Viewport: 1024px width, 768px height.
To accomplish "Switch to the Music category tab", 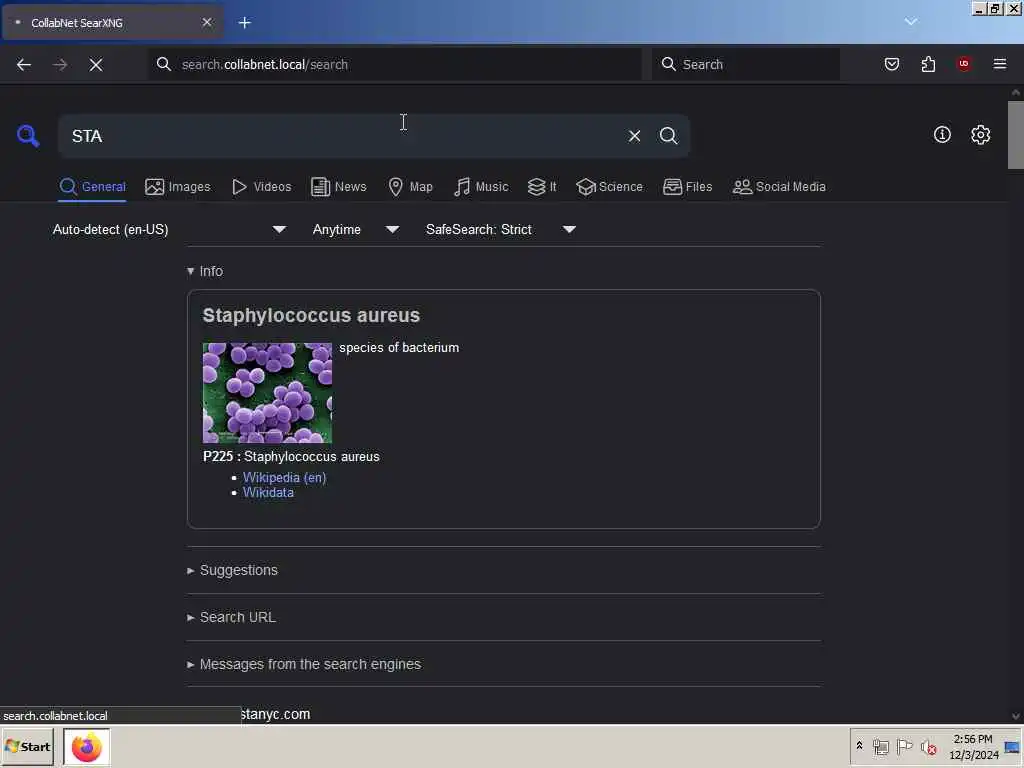I will (481, 187).
